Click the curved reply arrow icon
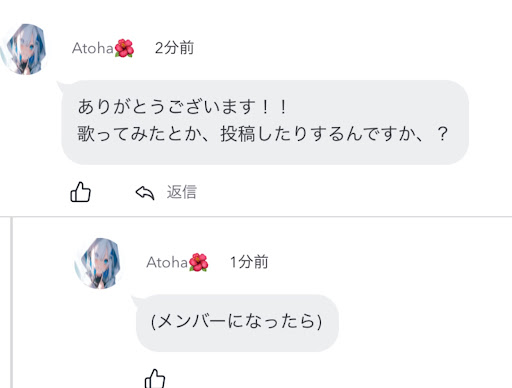512x388 pixels. [x=145, y=193]
